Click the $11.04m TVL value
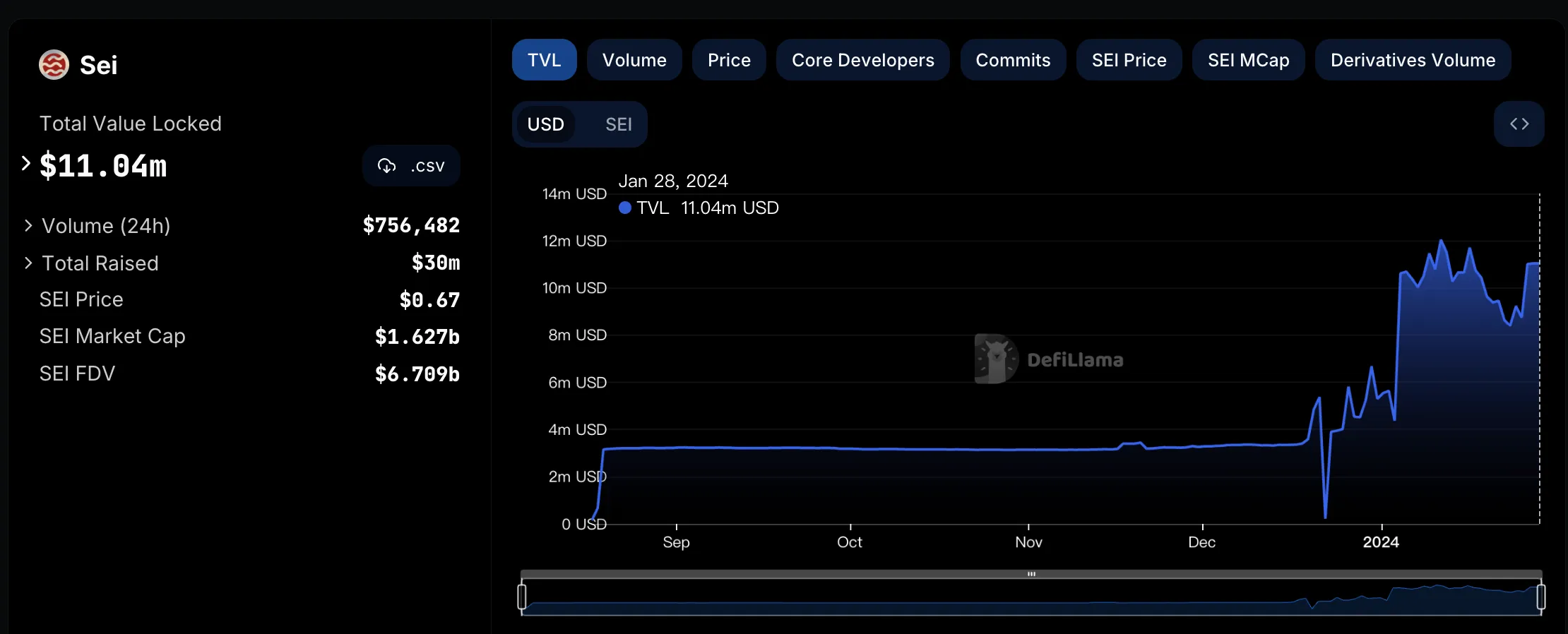The image size is (1568, 634). (x=103, y=166)
